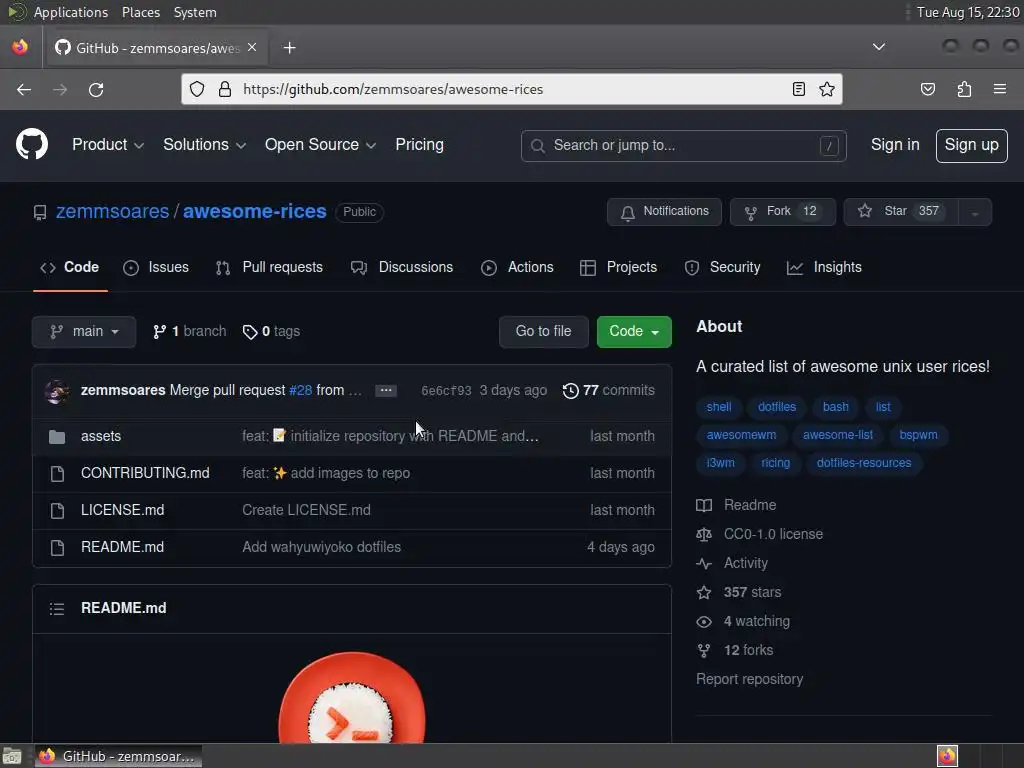The image size is (1024, 768).
Task: Expand the green Code dropdown
Action: coord(633,332)
